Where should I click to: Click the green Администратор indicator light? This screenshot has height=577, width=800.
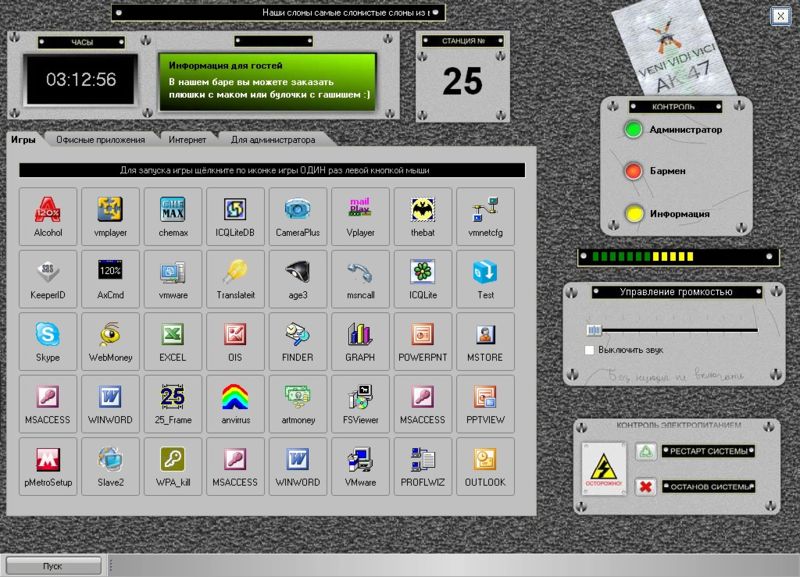click(633, 129)
